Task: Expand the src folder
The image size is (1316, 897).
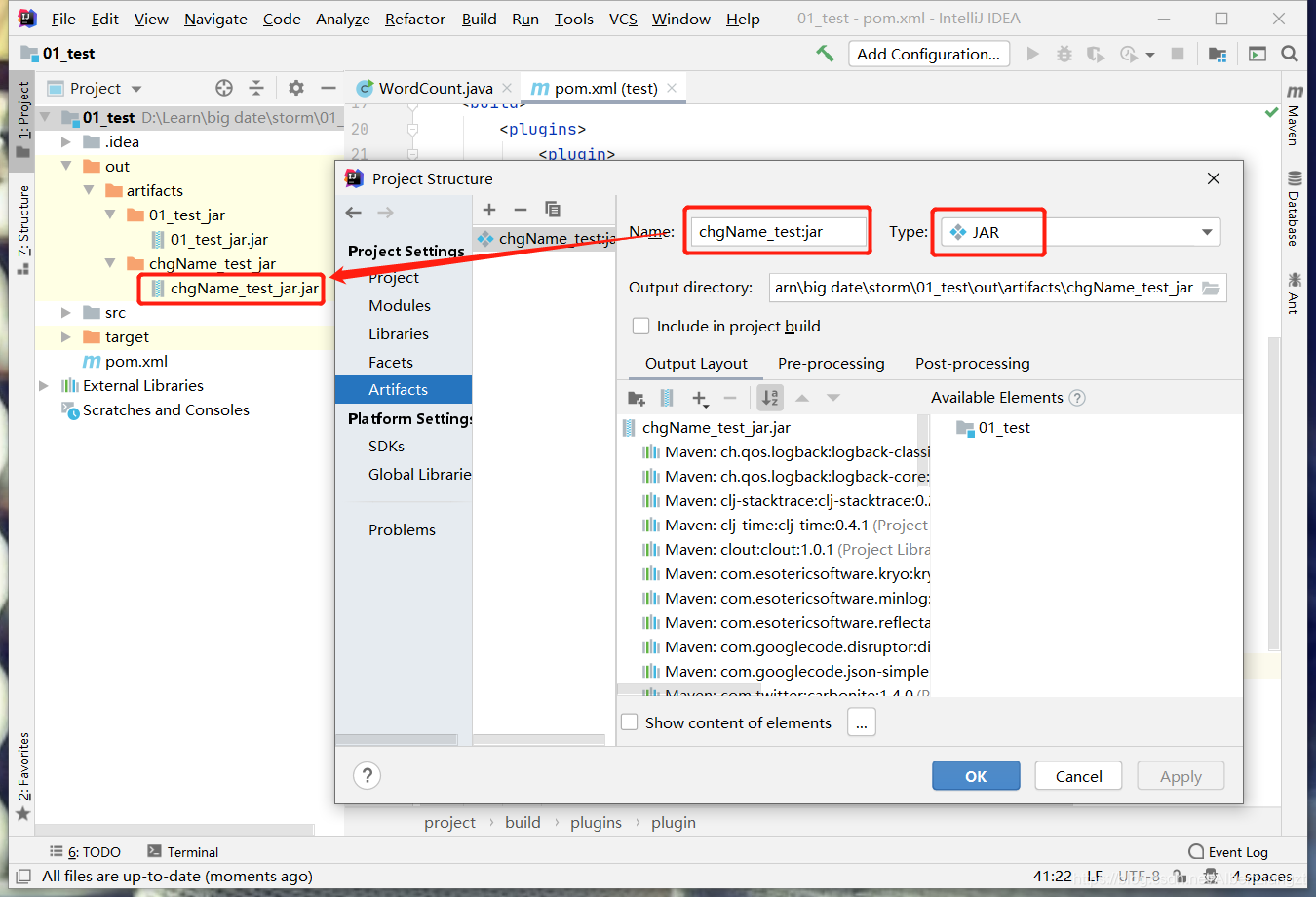Action: click(66, 313)
